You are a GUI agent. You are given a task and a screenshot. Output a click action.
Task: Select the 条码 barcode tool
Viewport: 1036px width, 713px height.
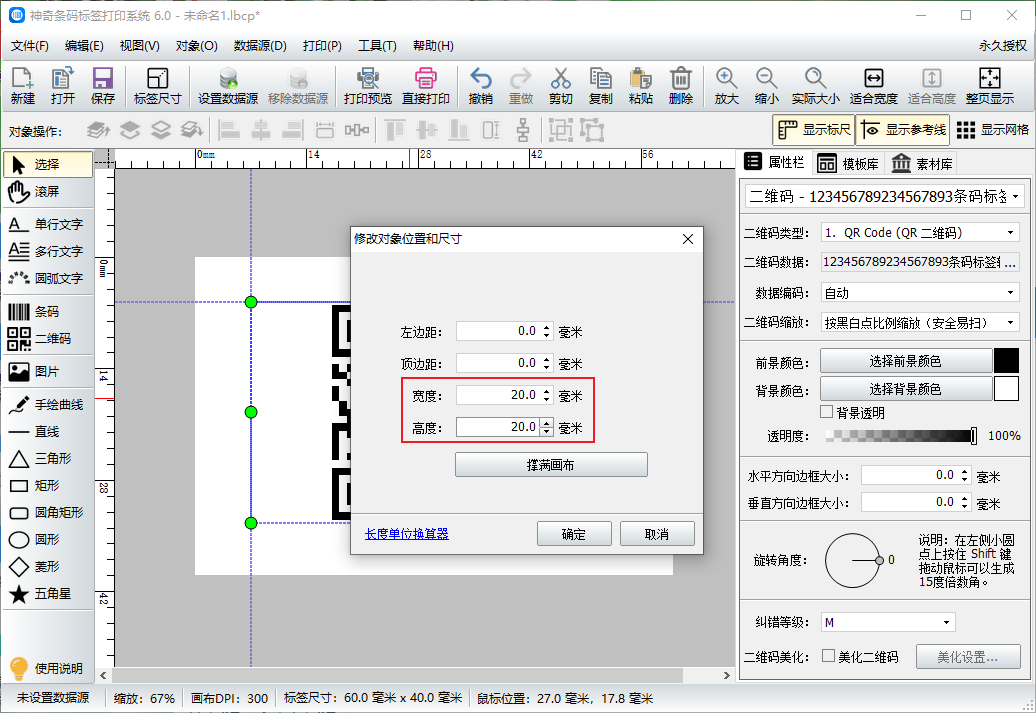click(48, 311)
